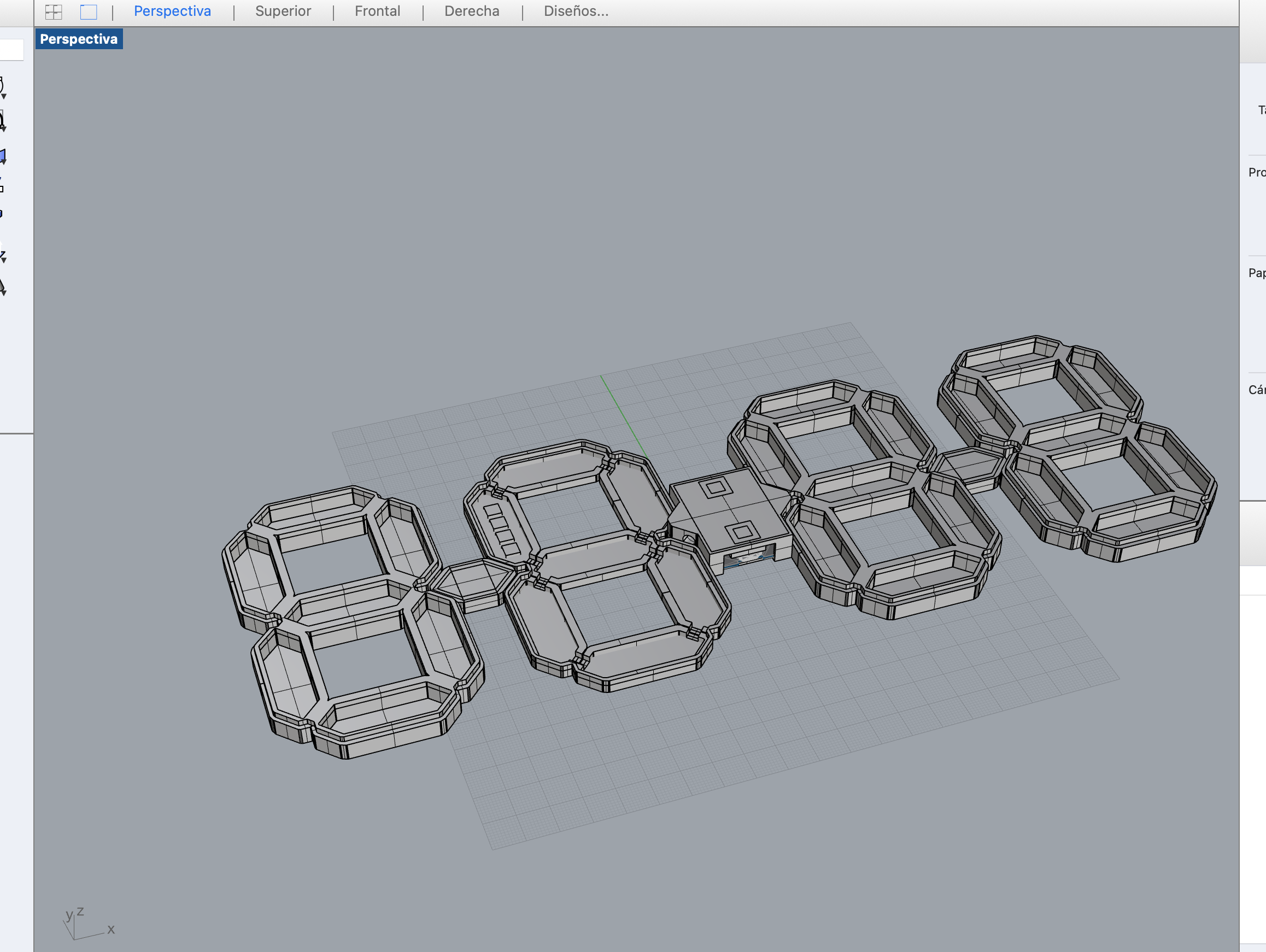Open the Perspectiva viewport tab
This screenshot has width=1266, height=952.
[172, 11]
